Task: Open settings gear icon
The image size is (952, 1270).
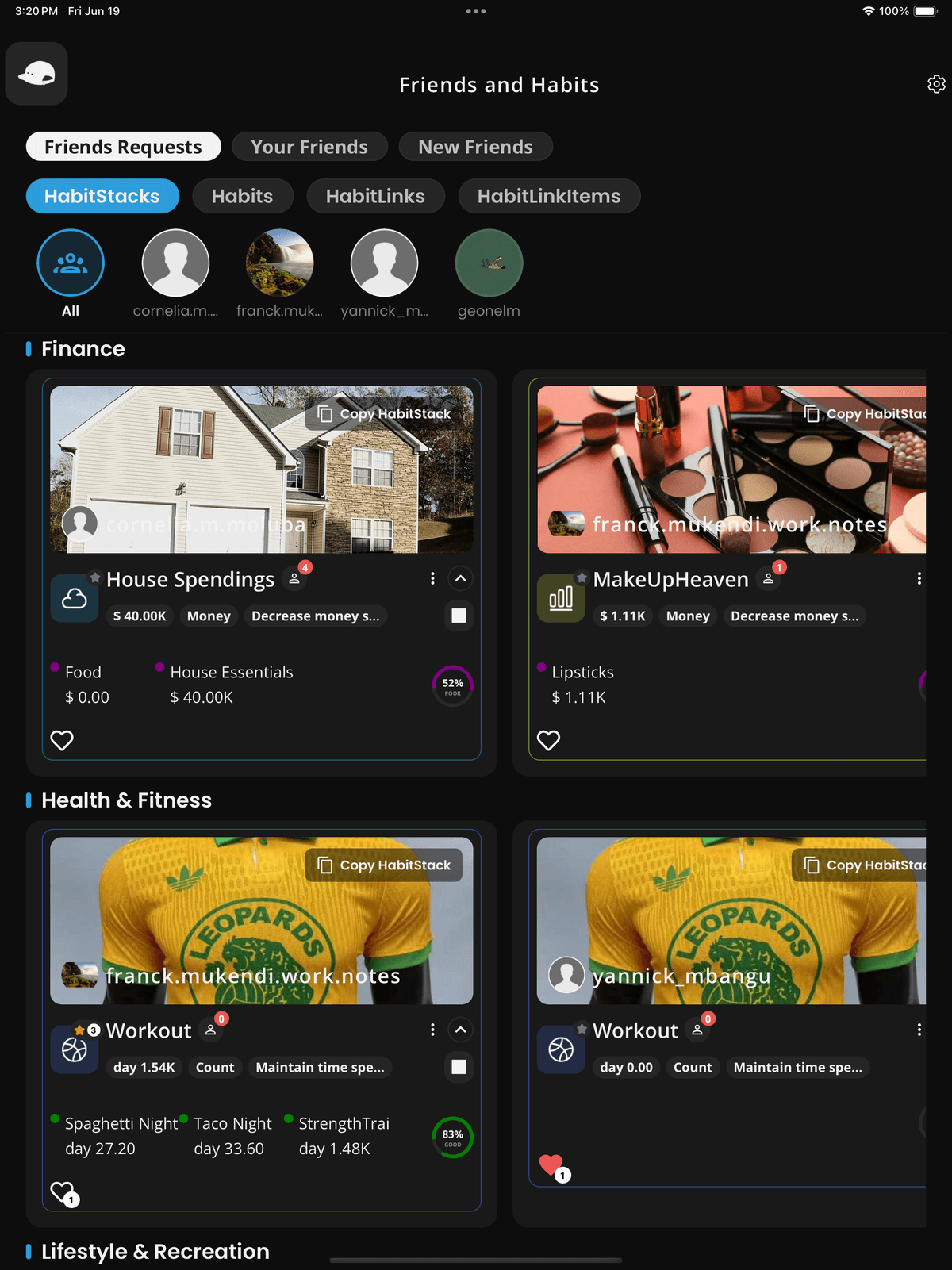Action: tap(936, 84)
